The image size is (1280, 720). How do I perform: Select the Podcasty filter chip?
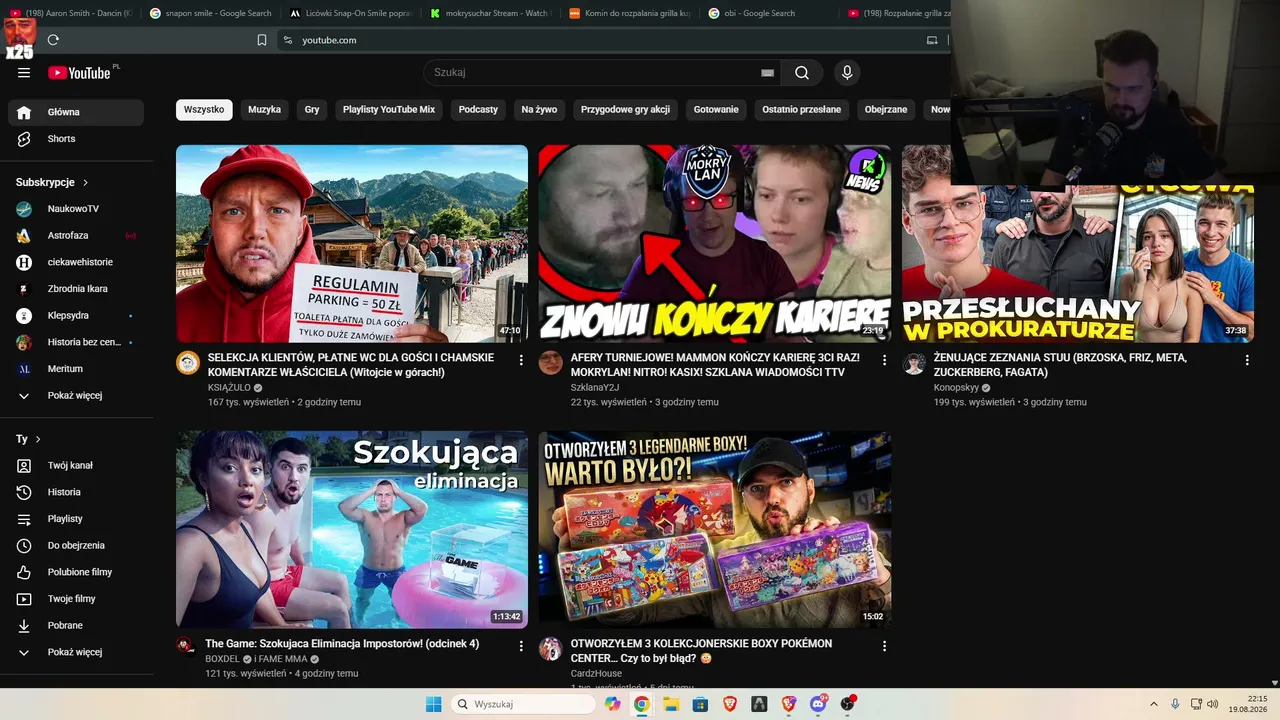478,109
